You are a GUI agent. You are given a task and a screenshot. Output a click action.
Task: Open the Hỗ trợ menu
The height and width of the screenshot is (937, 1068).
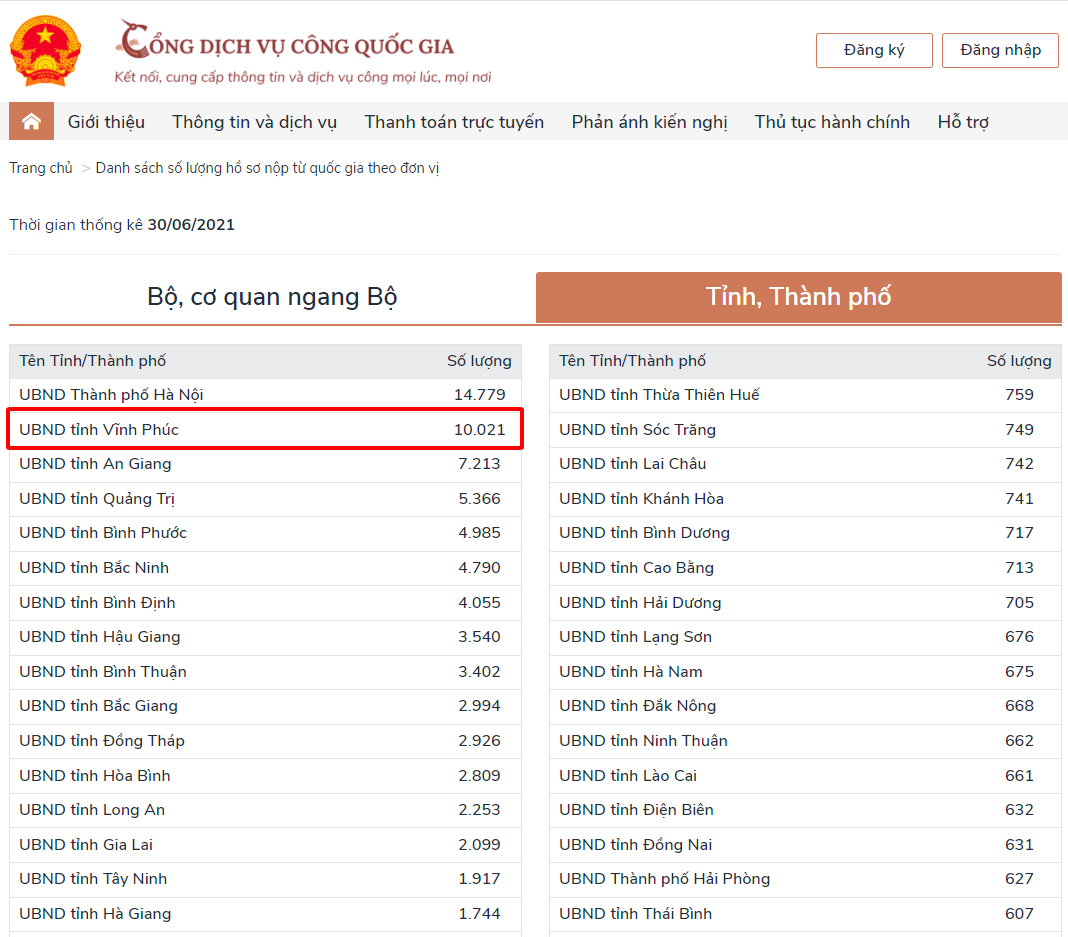point(963,122)
